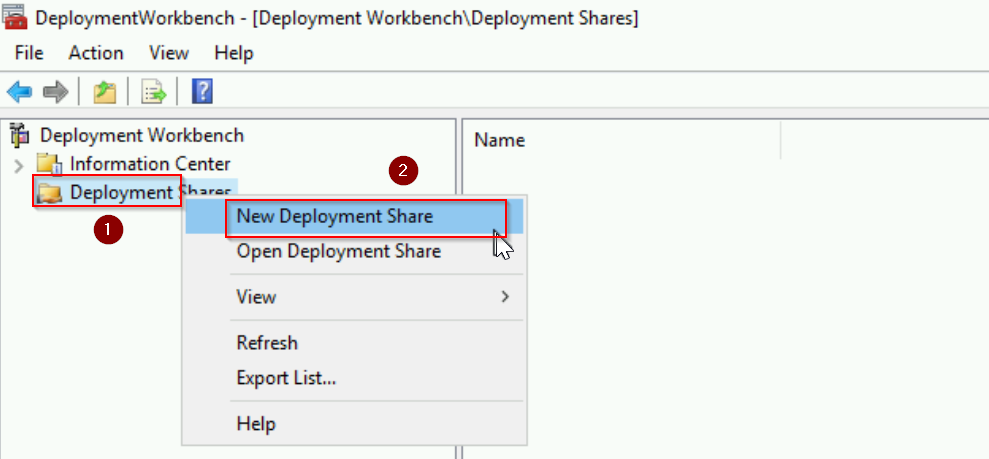Select Export List... in context menu
This screenshot has width=989, height=459.
354,378
